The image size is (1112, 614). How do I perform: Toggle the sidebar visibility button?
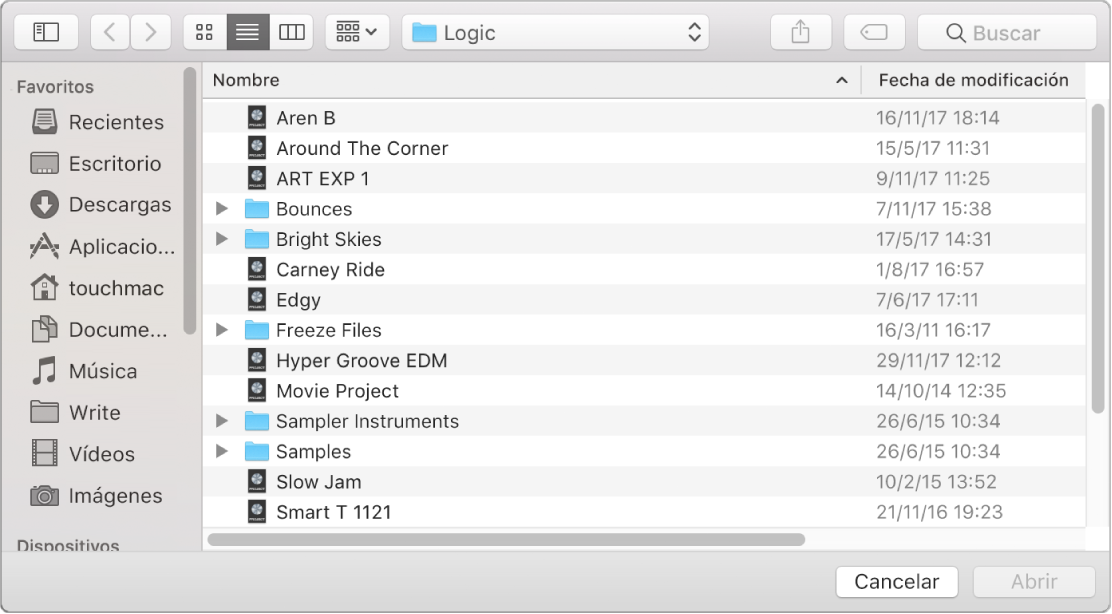coord(46,32)
